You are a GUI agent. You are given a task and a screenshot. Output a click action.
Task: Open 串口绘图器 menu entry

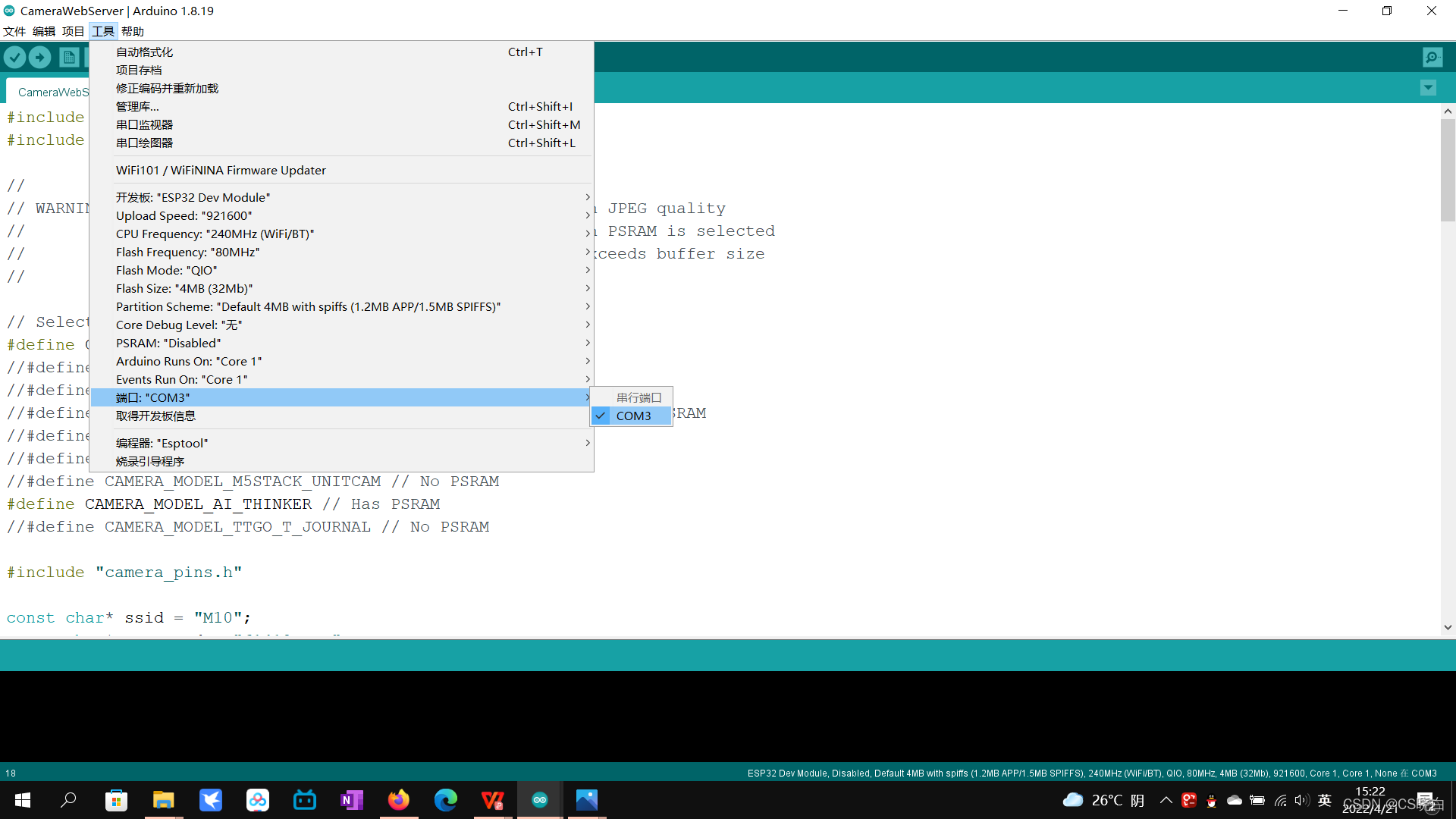click(x=341, y=143)
